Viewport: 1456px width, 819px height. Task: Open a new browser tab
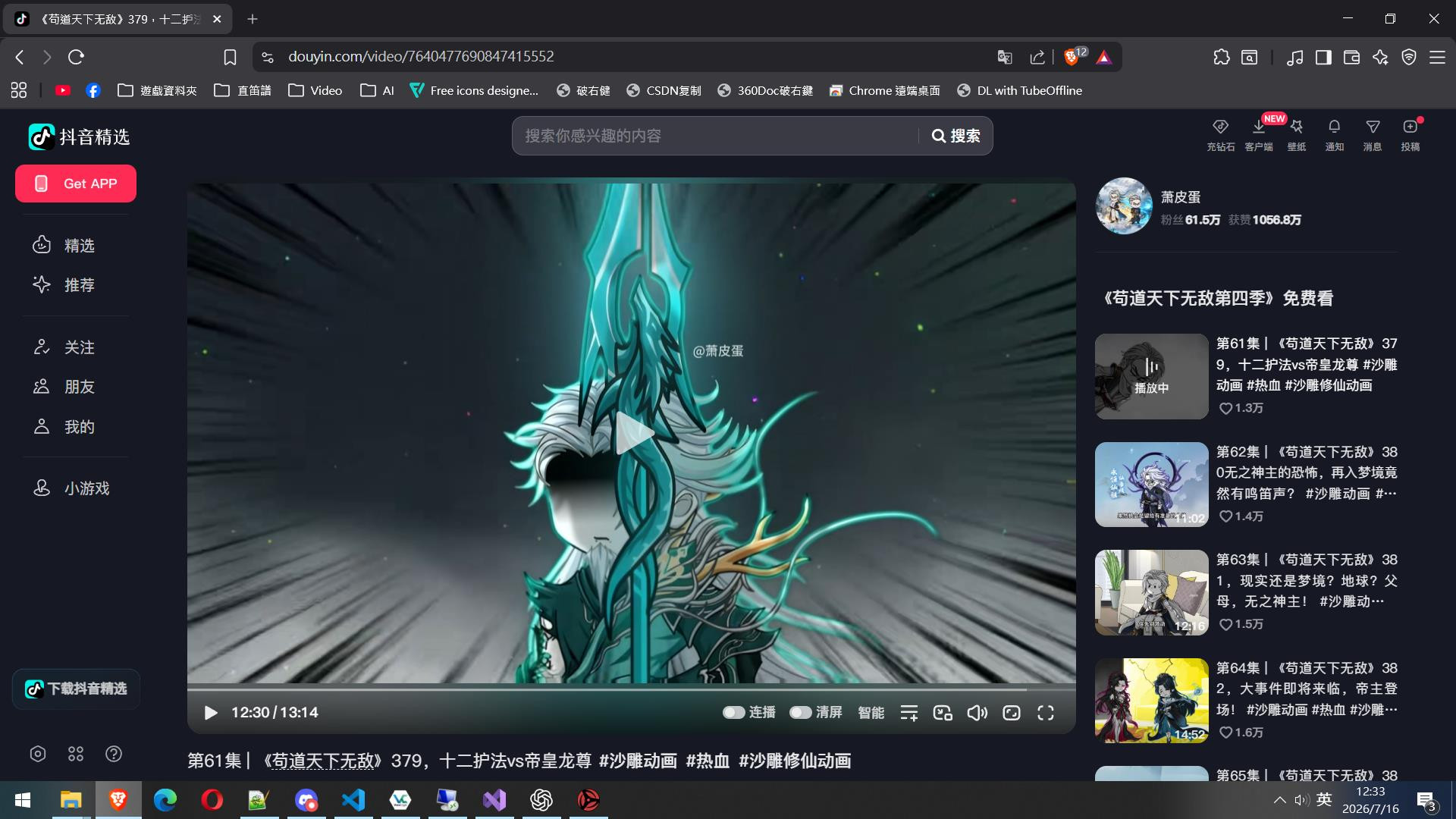coord(253,19)
